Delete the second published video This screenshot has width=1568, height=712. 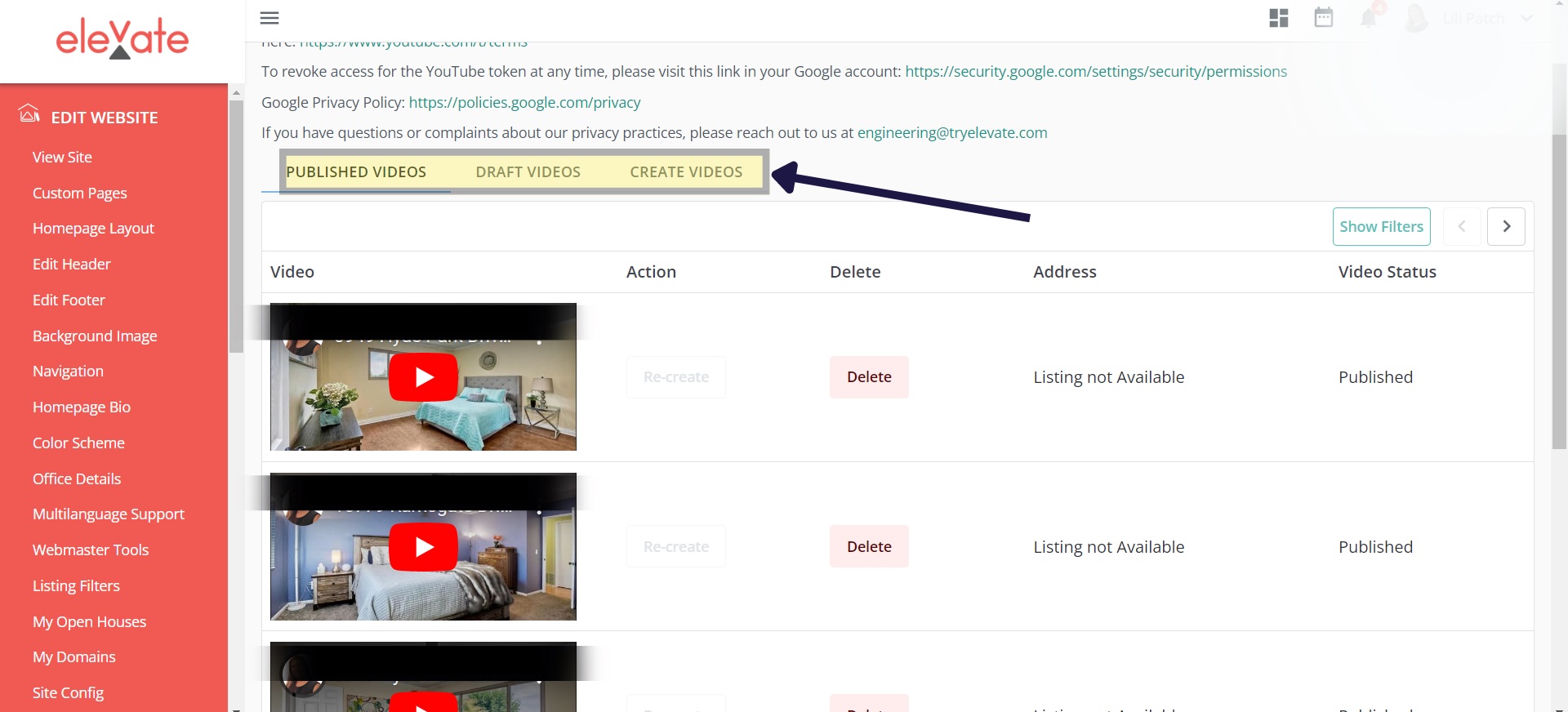[x=869, y=547]
